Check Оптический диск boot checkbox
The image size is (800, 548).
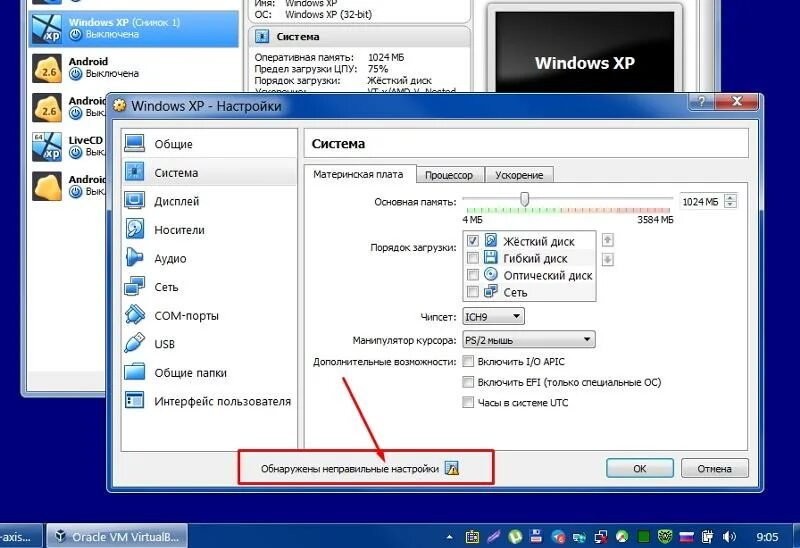point(473,275)
